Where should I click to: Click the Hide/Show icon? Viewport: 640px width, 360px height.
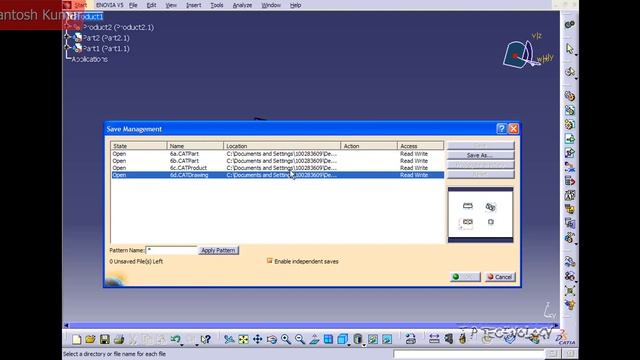(x=373, y=339)
